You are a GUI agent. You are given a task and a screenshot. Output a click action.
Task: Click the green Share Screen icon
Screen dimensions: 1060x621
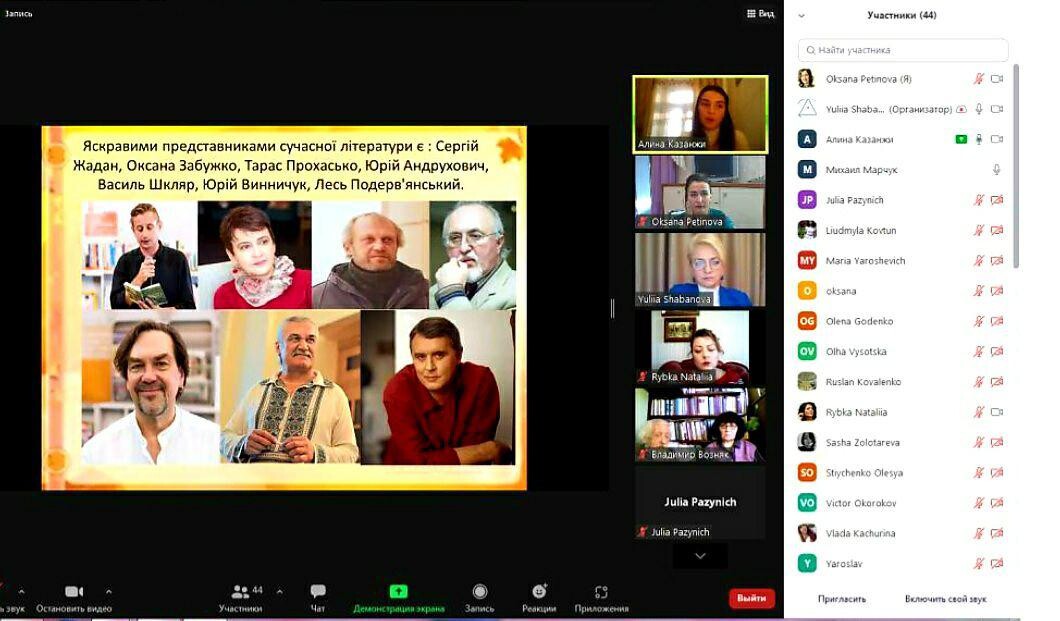[x=398, y=591]
